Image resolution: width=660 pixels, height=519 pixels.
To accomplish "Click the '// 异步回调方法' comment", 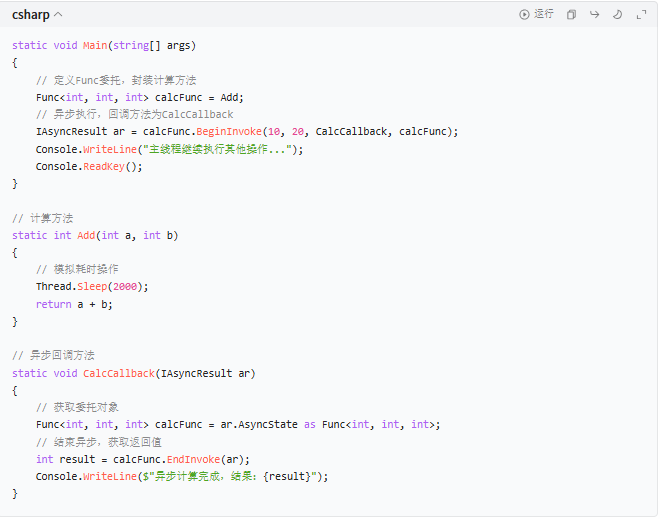I will coord(54,356).
